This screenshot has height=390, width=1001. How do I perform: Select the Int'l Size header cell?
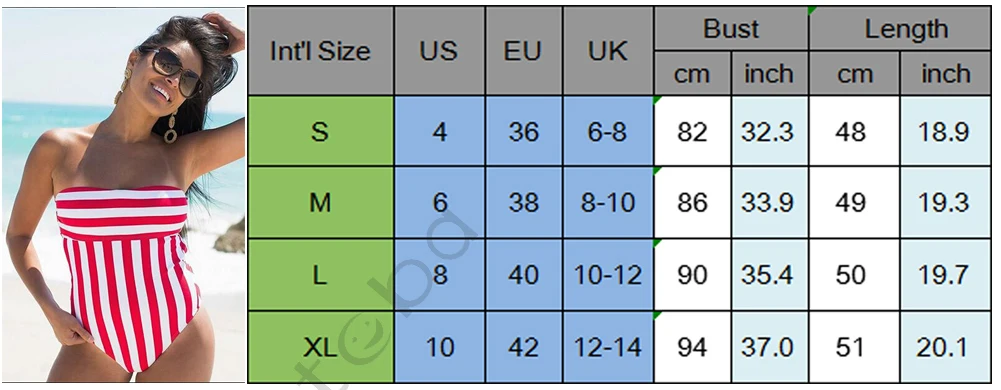(320, 51)
